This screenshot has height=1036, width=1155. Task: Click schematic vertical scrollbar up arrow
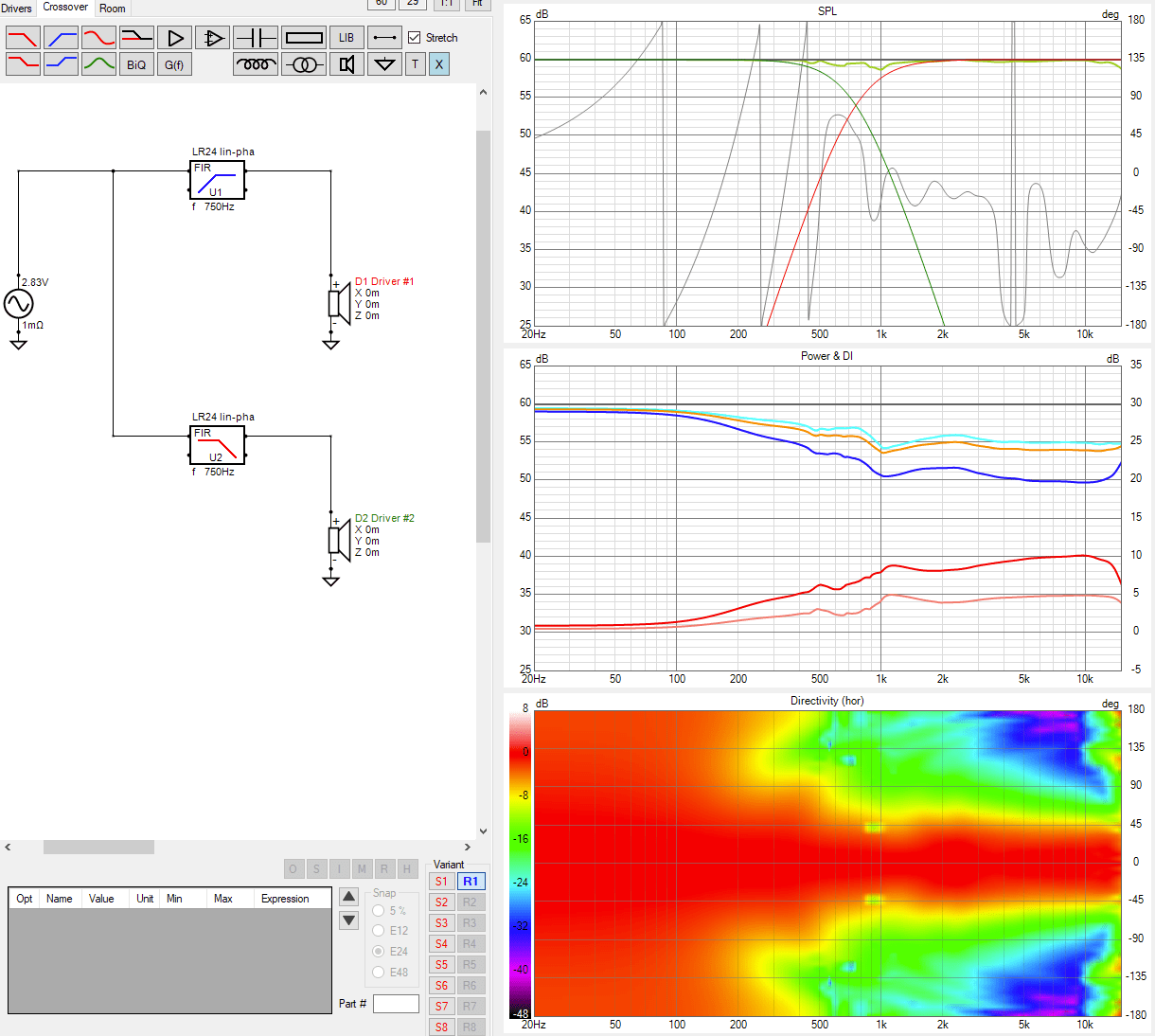483,93
